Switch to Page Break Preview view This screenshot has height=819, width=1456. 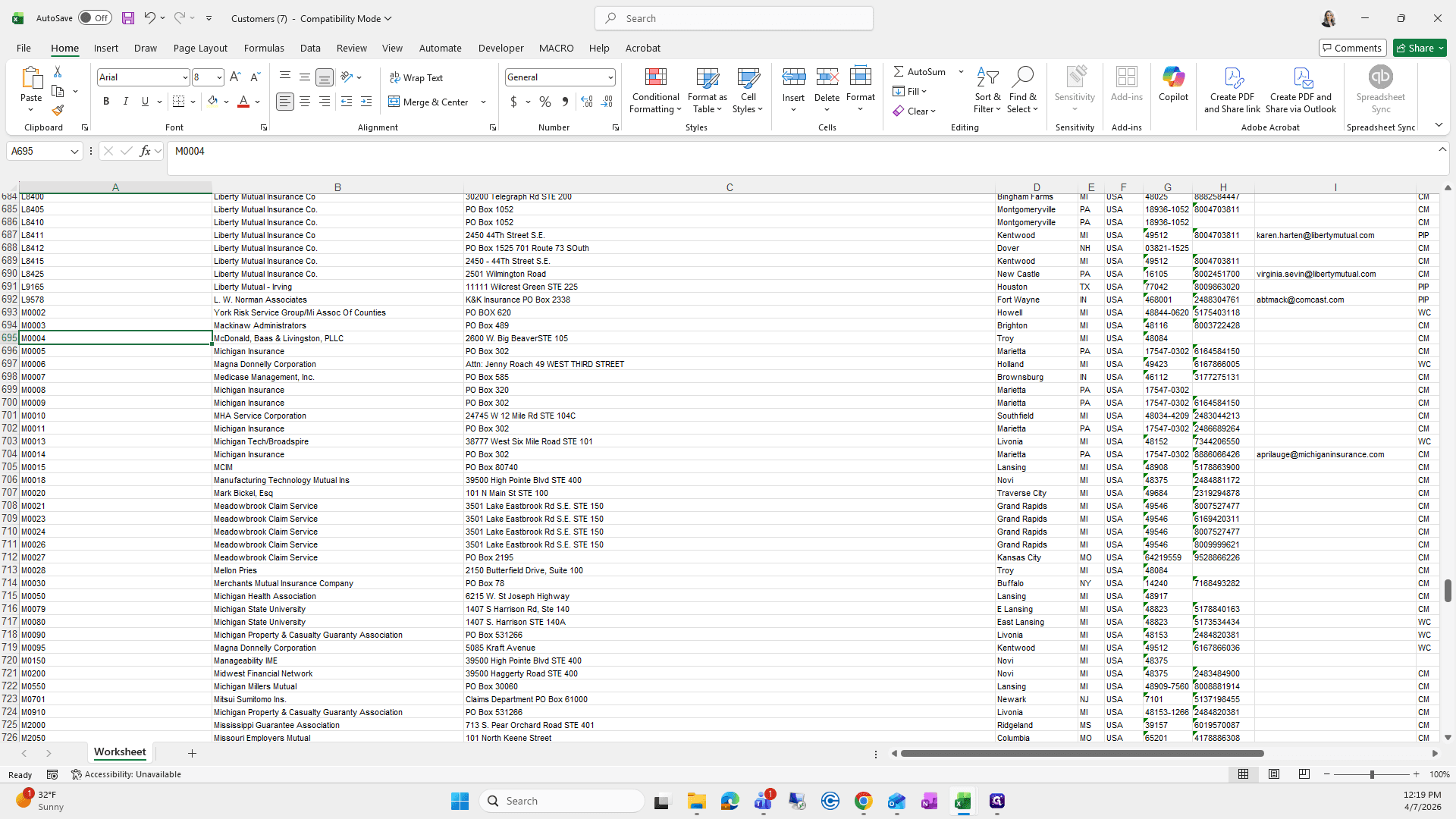(x=1304, y=774)
